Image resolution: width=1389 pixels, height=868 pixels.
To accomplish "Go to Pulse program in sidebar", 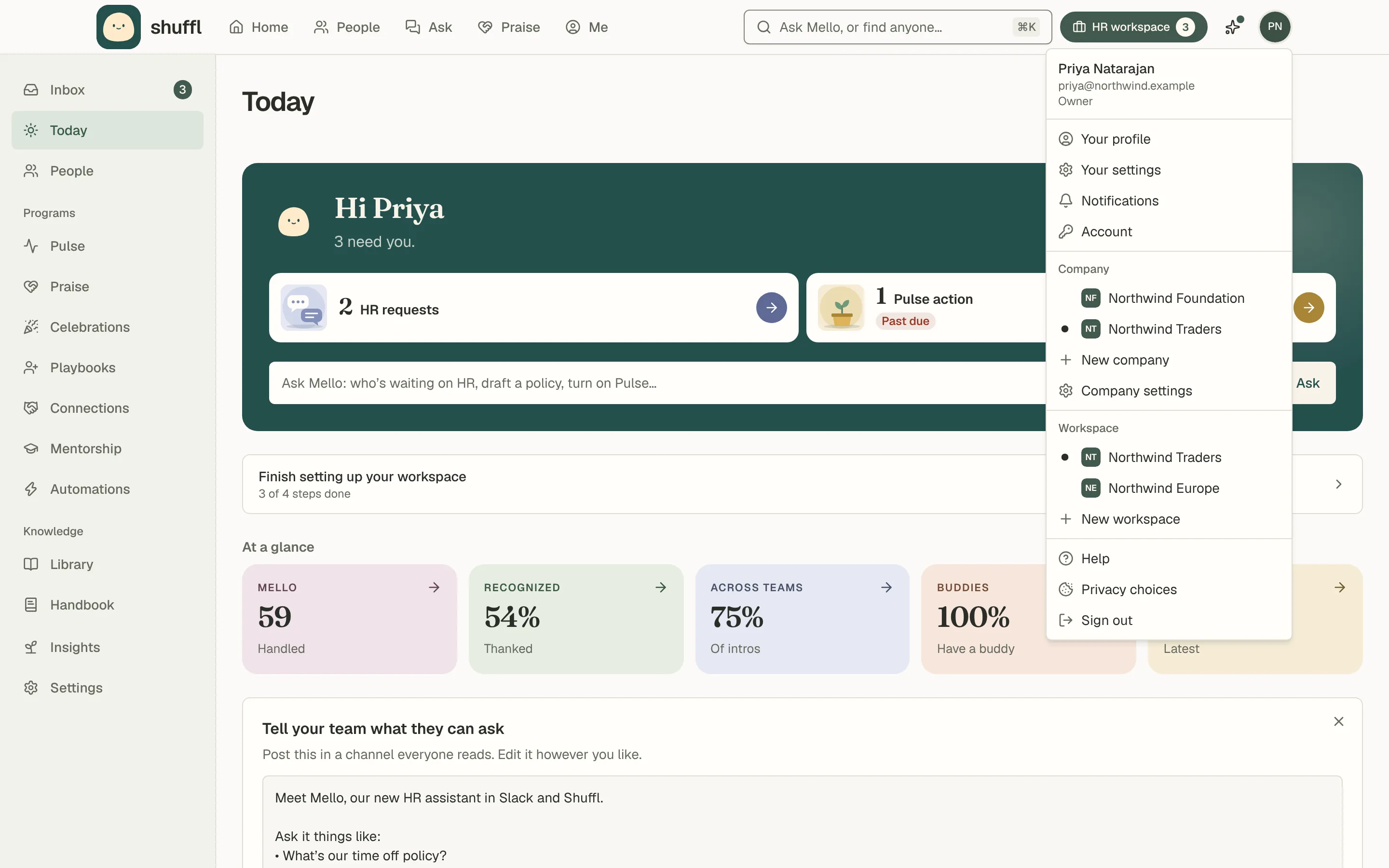I will [108, 246].
